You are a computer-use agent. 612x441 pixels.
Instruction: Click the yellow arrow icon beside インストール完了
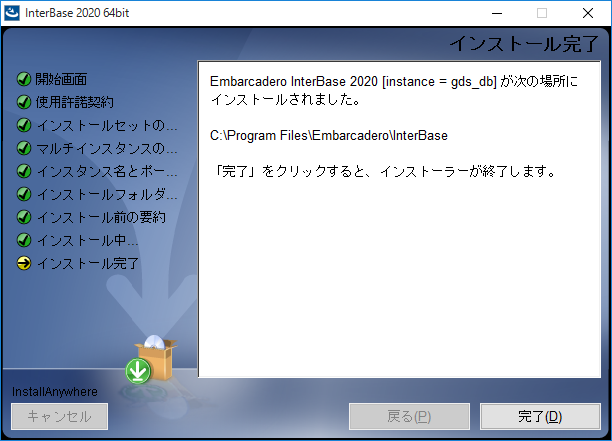[24, 263]
